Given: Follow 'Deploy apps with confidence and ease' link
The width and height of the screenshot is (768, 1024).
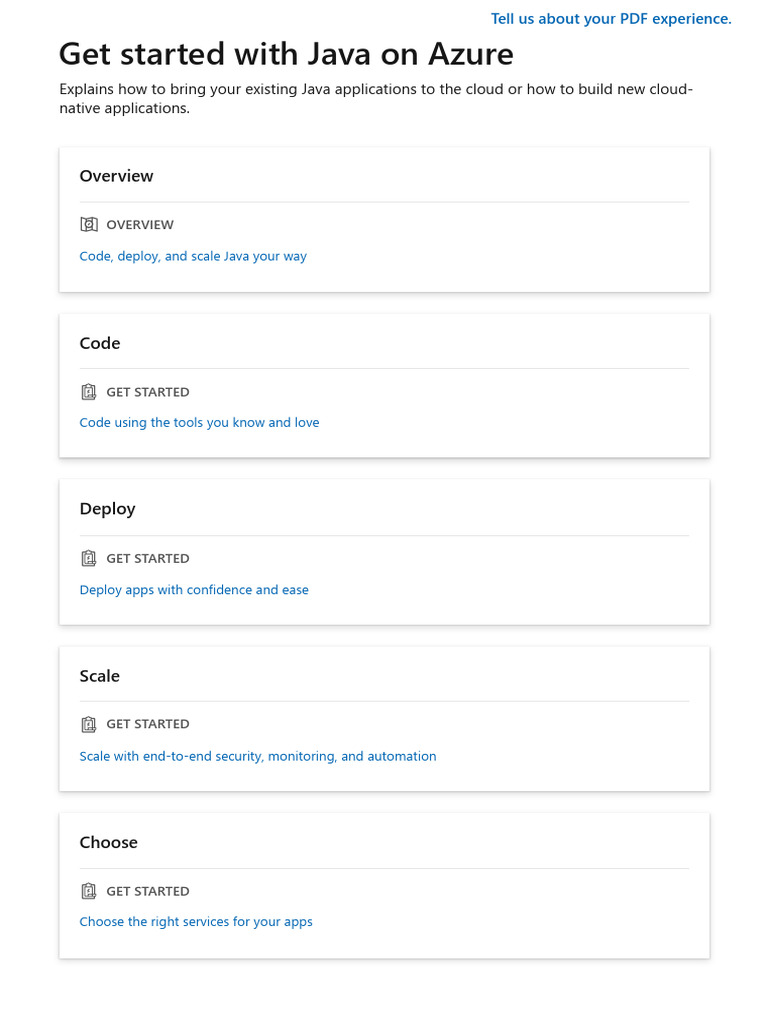Looking at the screenshot, I should pos(194,590).
